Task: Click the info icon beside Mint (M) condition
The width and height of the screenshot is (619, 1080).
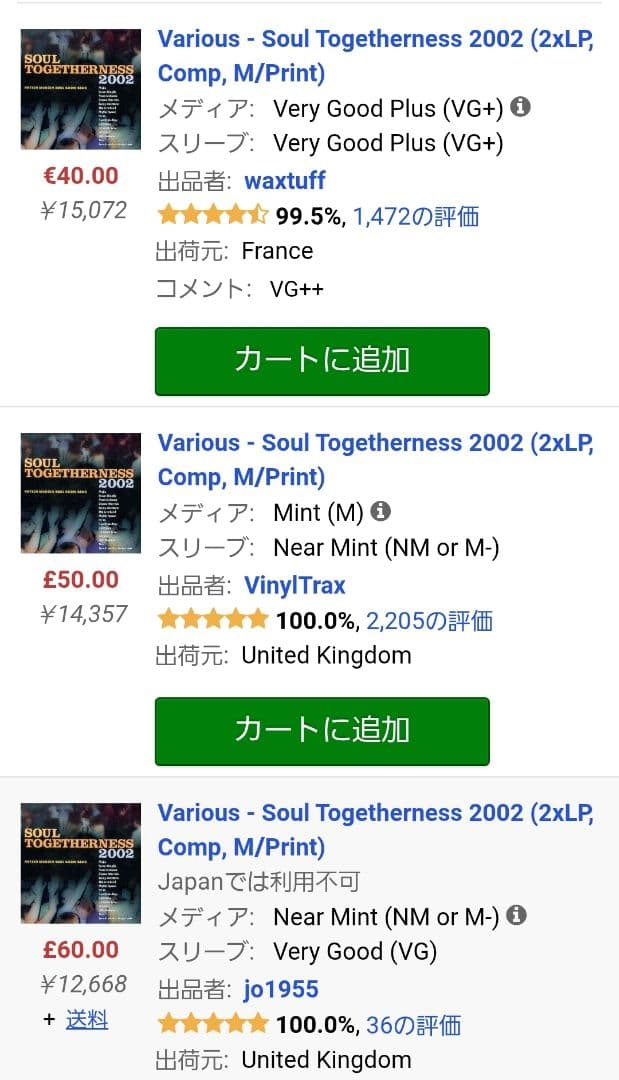Action: 380,509
